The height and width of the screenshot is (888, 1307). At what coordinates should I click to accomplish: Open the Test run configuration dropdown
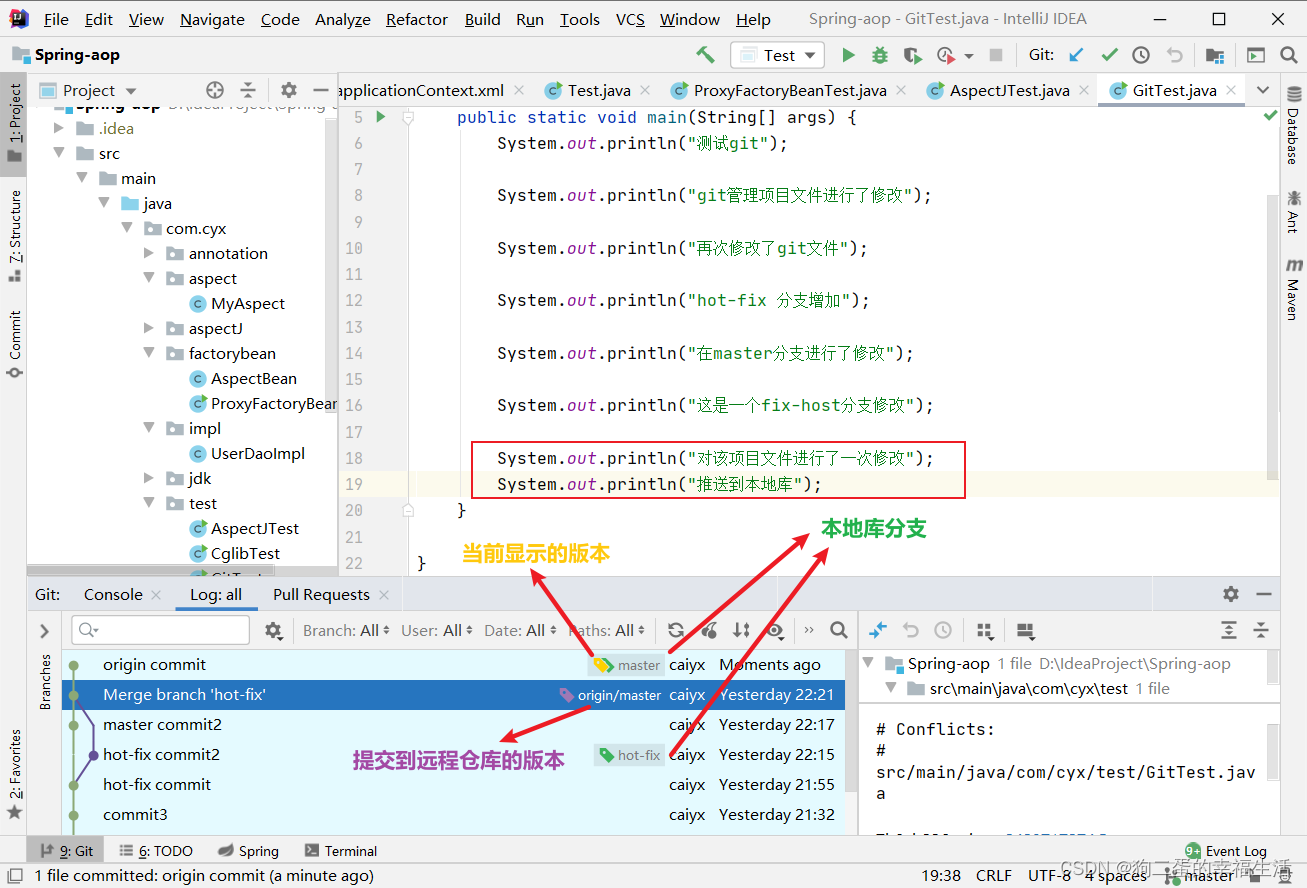(778, 55)
